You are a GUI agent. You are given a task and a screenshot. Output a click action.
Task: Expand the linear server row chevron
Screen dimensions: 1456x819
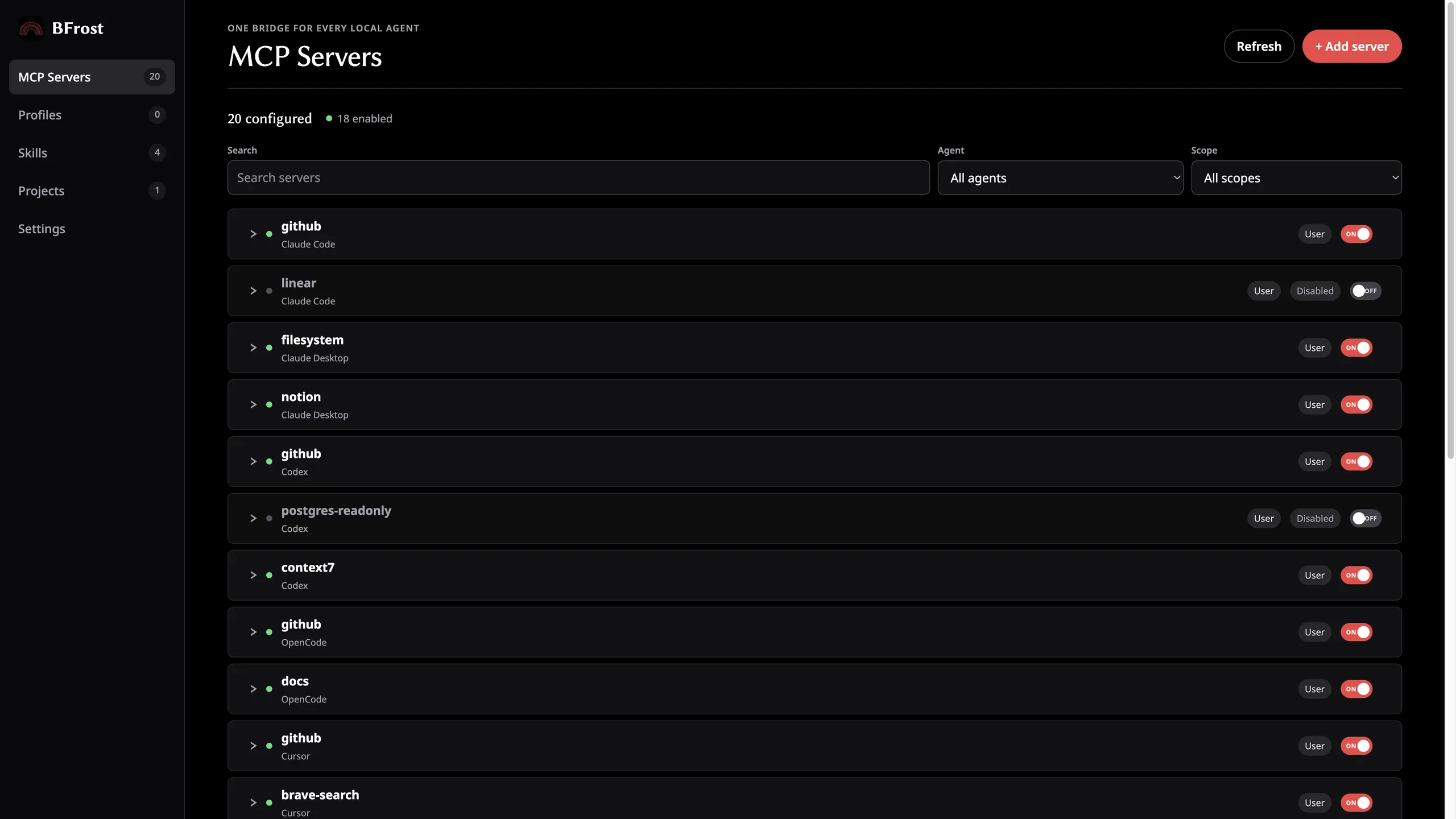253,291
